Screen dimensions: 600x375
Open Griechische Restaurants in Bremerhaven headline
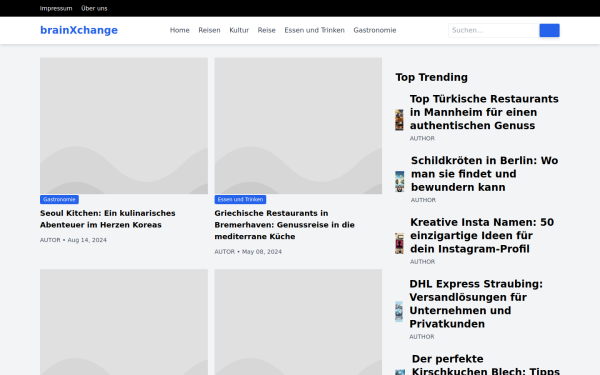(284, 225)
